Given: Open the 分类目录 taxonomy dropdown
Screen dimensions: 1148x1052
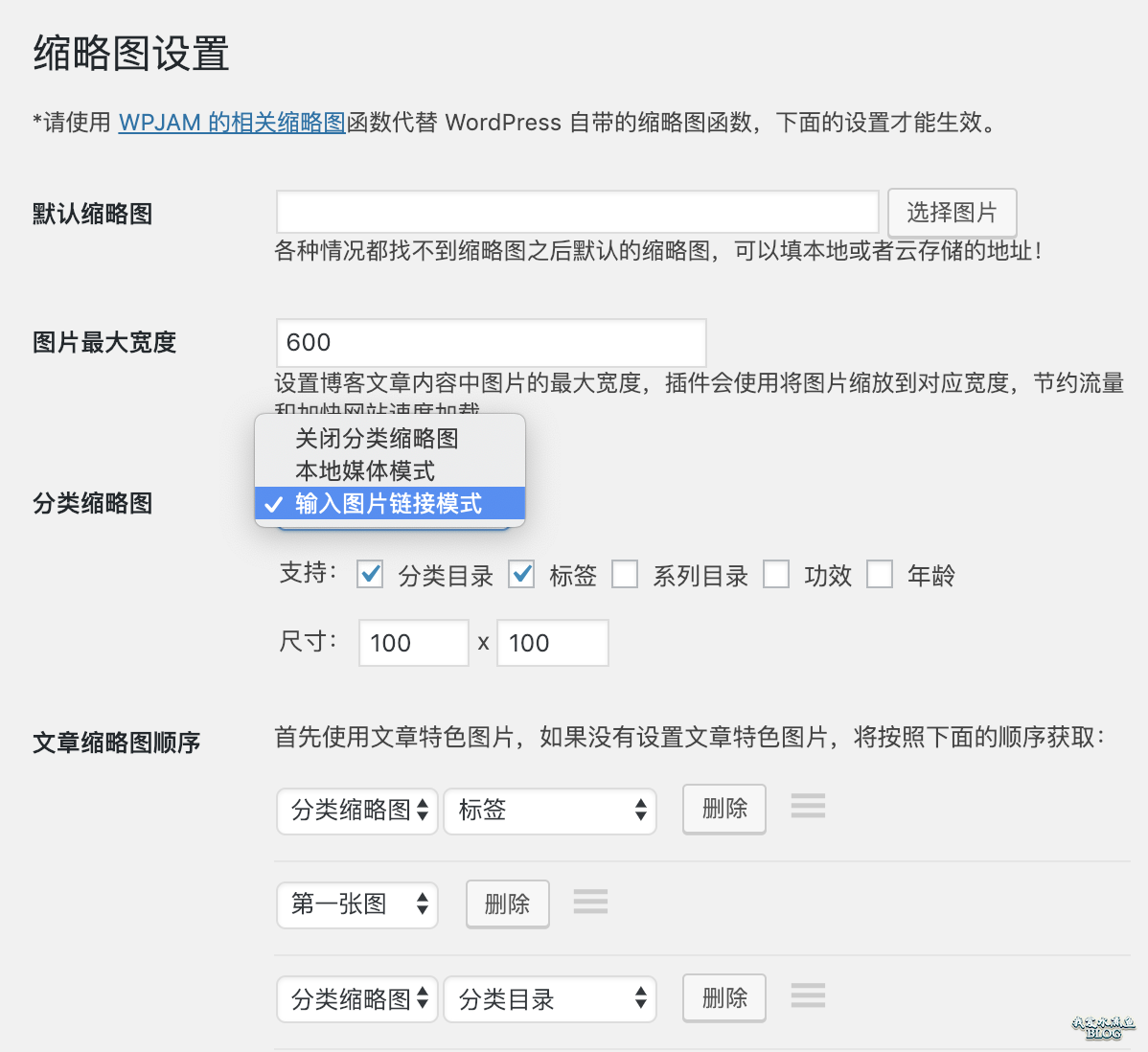Looking at the screenshot, I should coord(550,999).
